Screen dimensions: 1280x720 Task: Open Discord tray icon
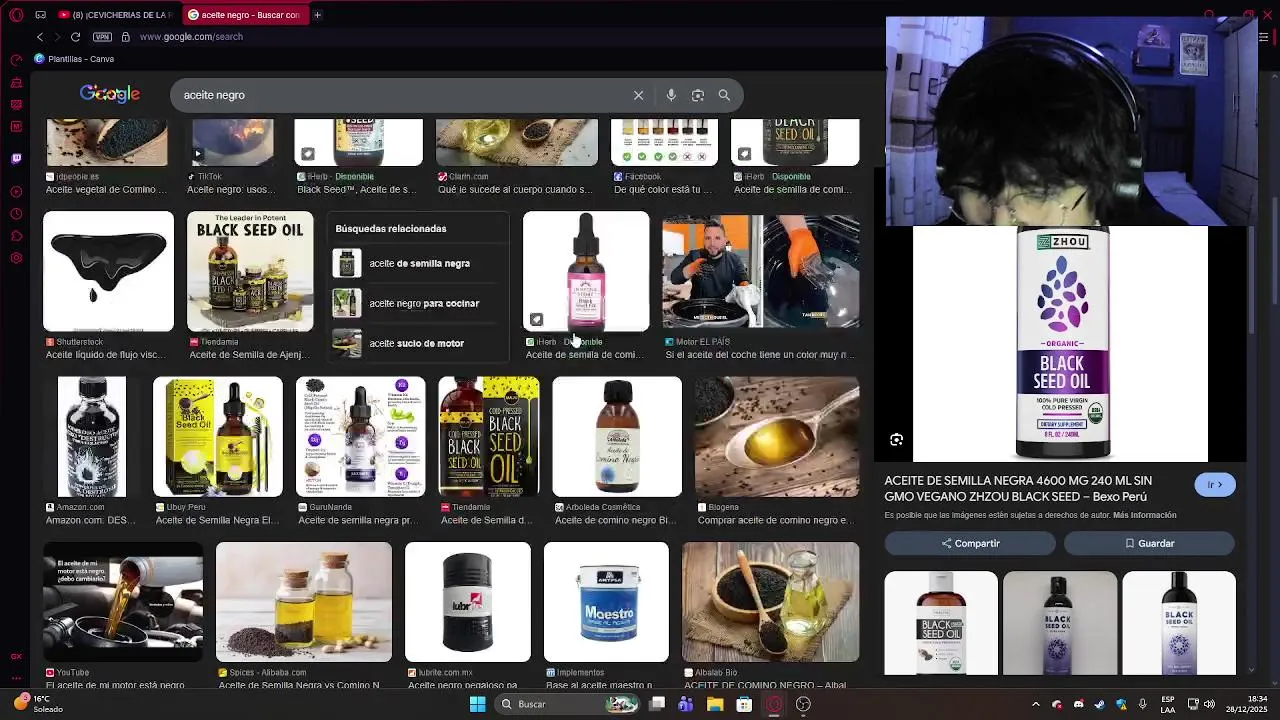1078,704
